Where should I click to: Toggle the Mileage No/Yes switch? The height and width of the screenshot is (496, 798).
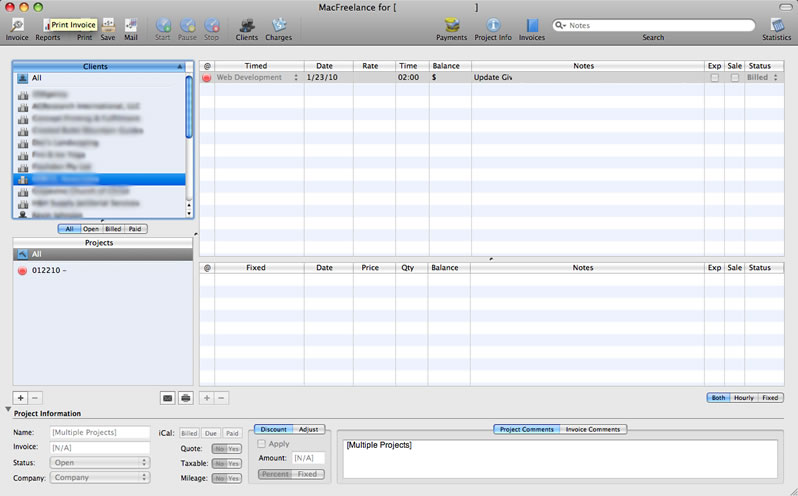[x=226, y=478]
